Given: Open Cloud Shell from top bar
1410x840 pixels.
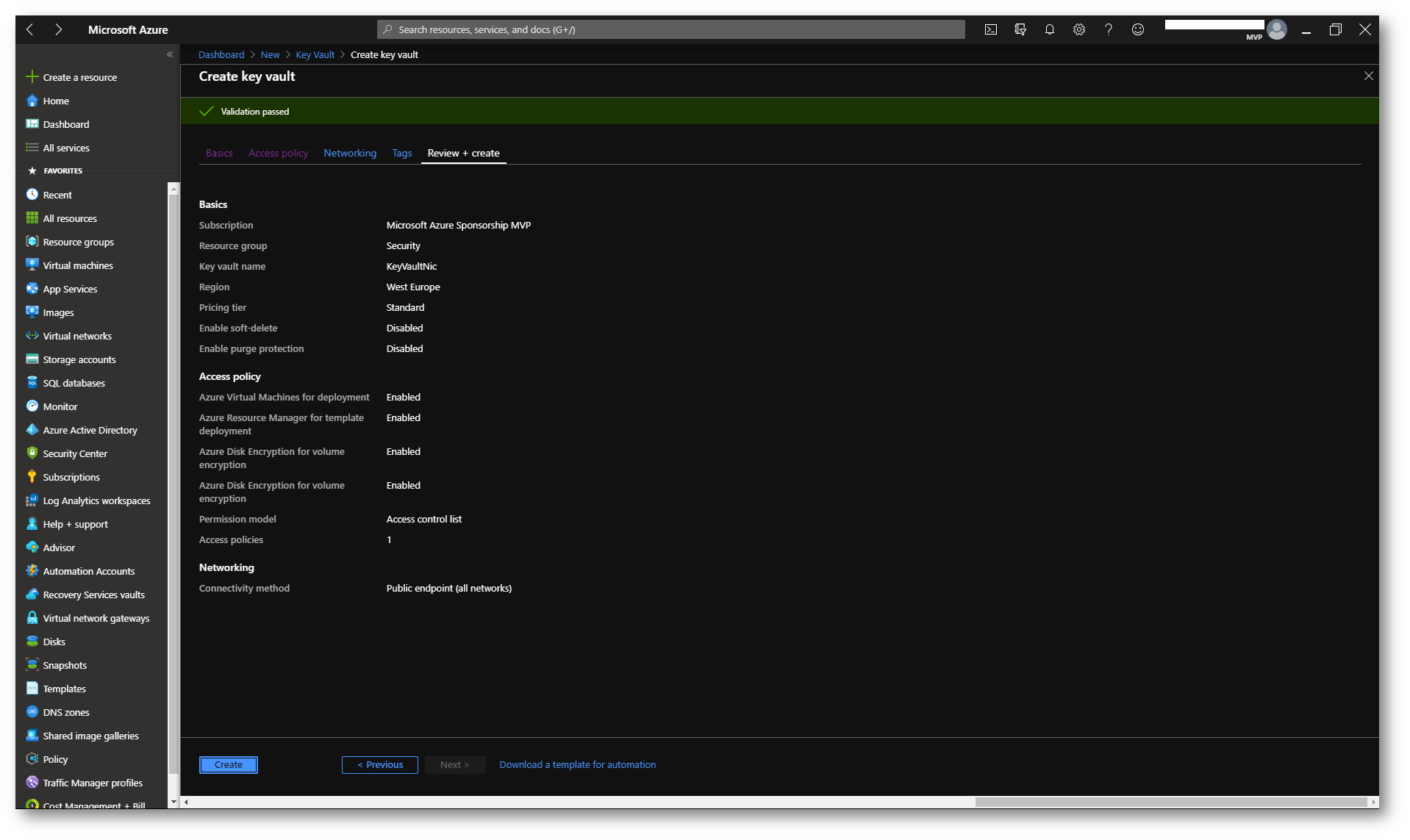Looking at the screenshot, I should pos(990,29).
